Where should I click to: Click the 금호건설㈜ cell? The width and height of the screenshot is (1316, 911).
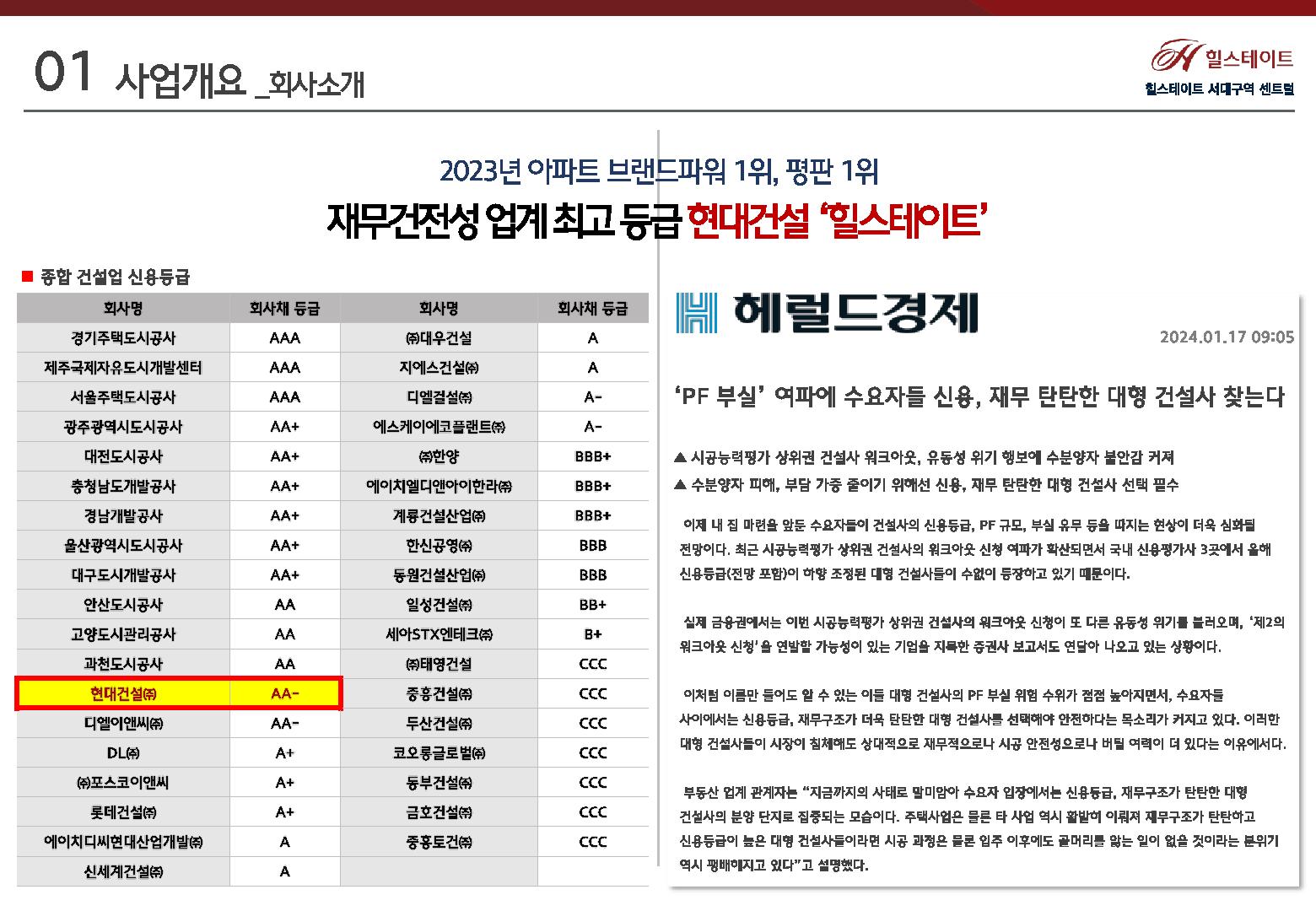pos(439,812)
